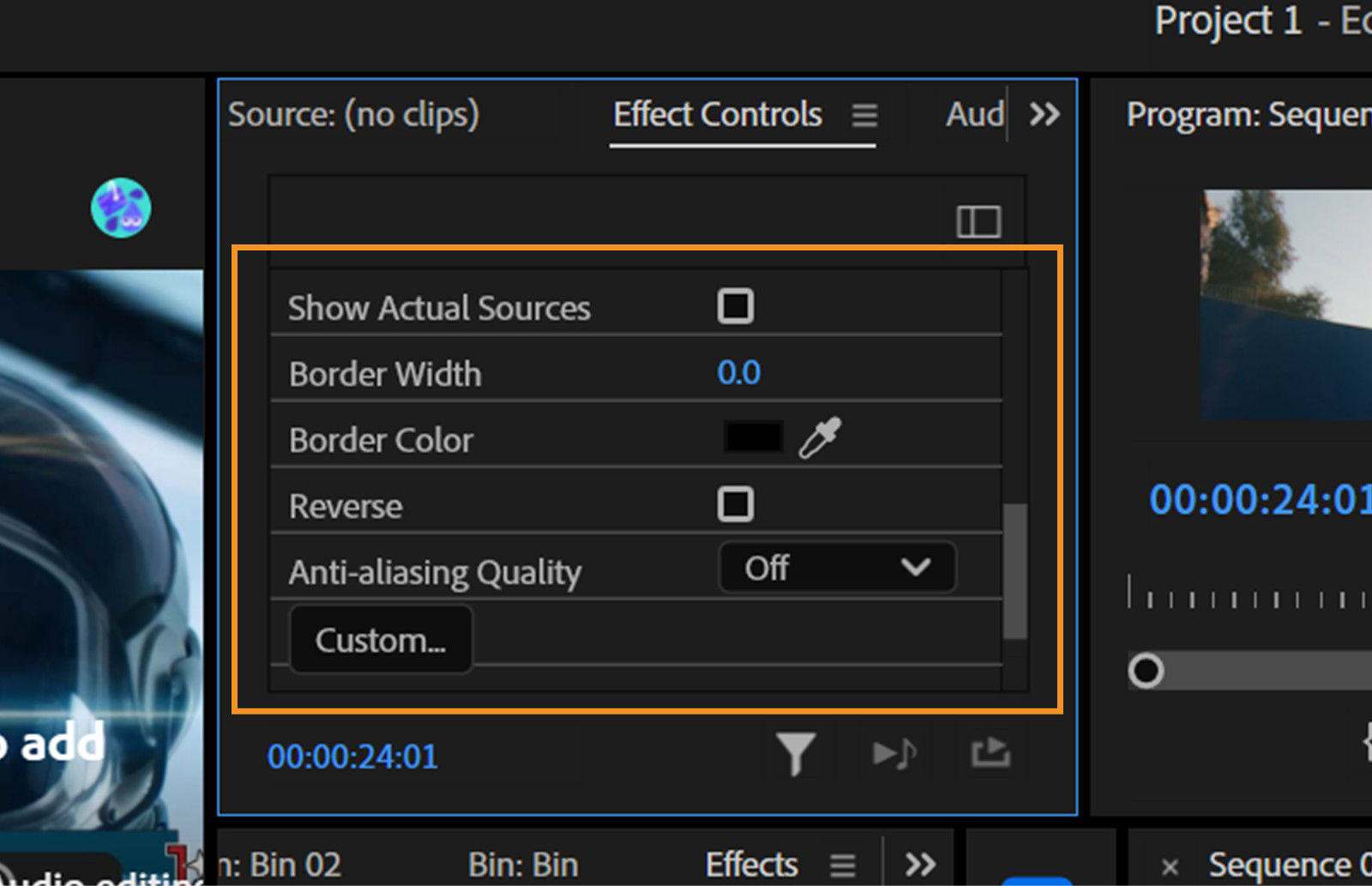This screenshot has height=886, width=1372.
Task: Open the overflow chevron beside the Effects tab
Action: pyautogui.click(x=922, y=865)
